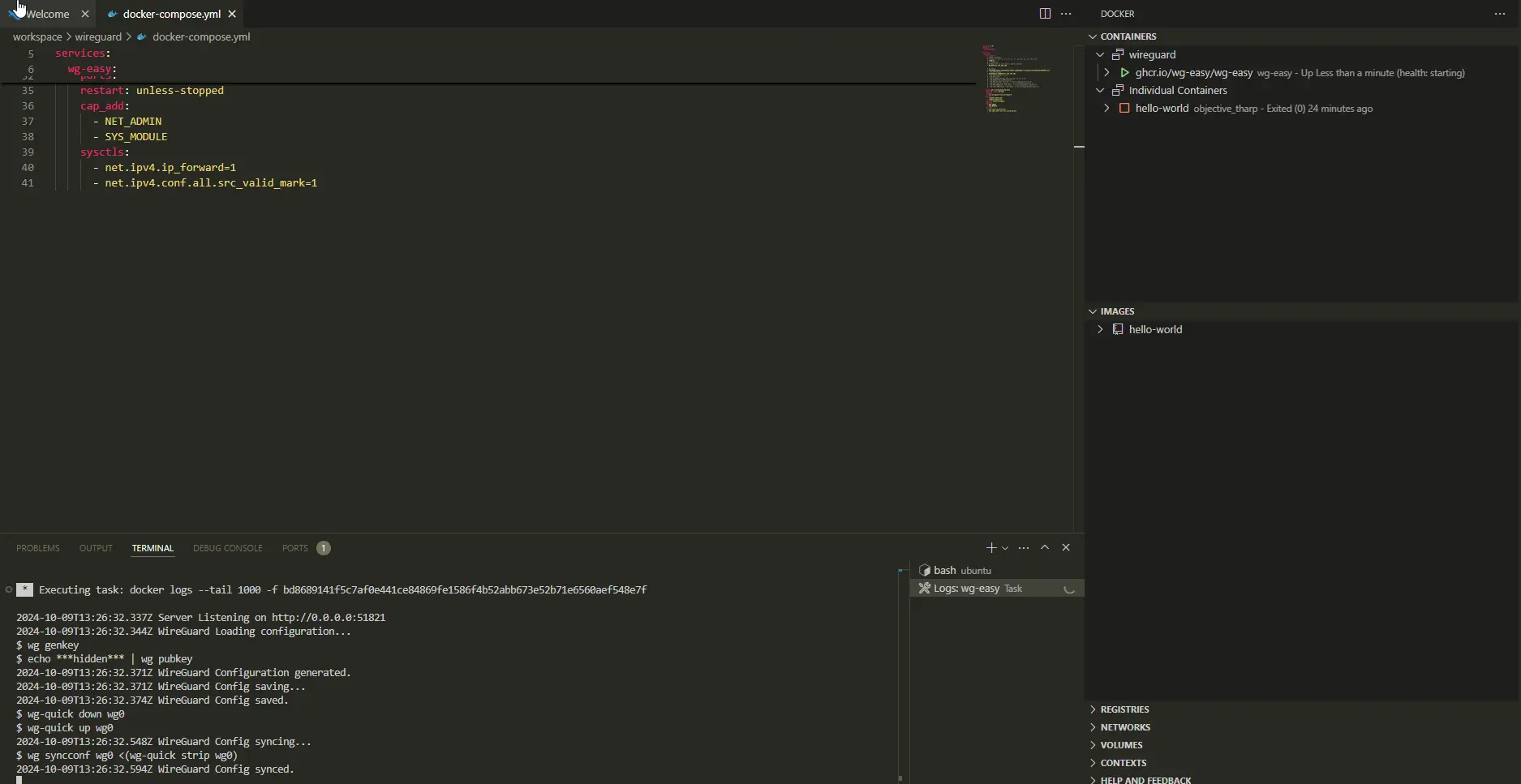
Task: Select hello-world objective_tharp container row
Action: tap(1303, 108)
